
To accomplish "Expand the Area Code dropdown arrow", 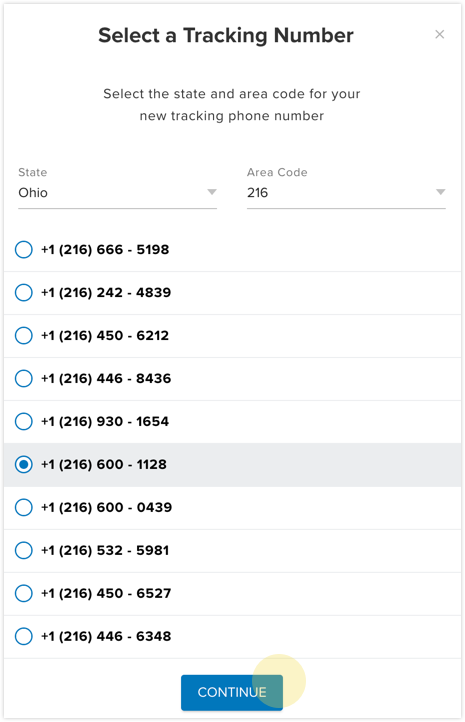I will [x=440, y=192].
